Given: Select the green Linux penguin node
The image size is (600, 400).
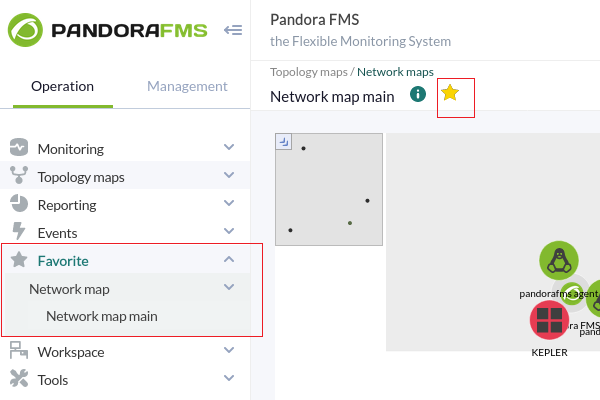Looking at the screenshot, I should (559, 260).
